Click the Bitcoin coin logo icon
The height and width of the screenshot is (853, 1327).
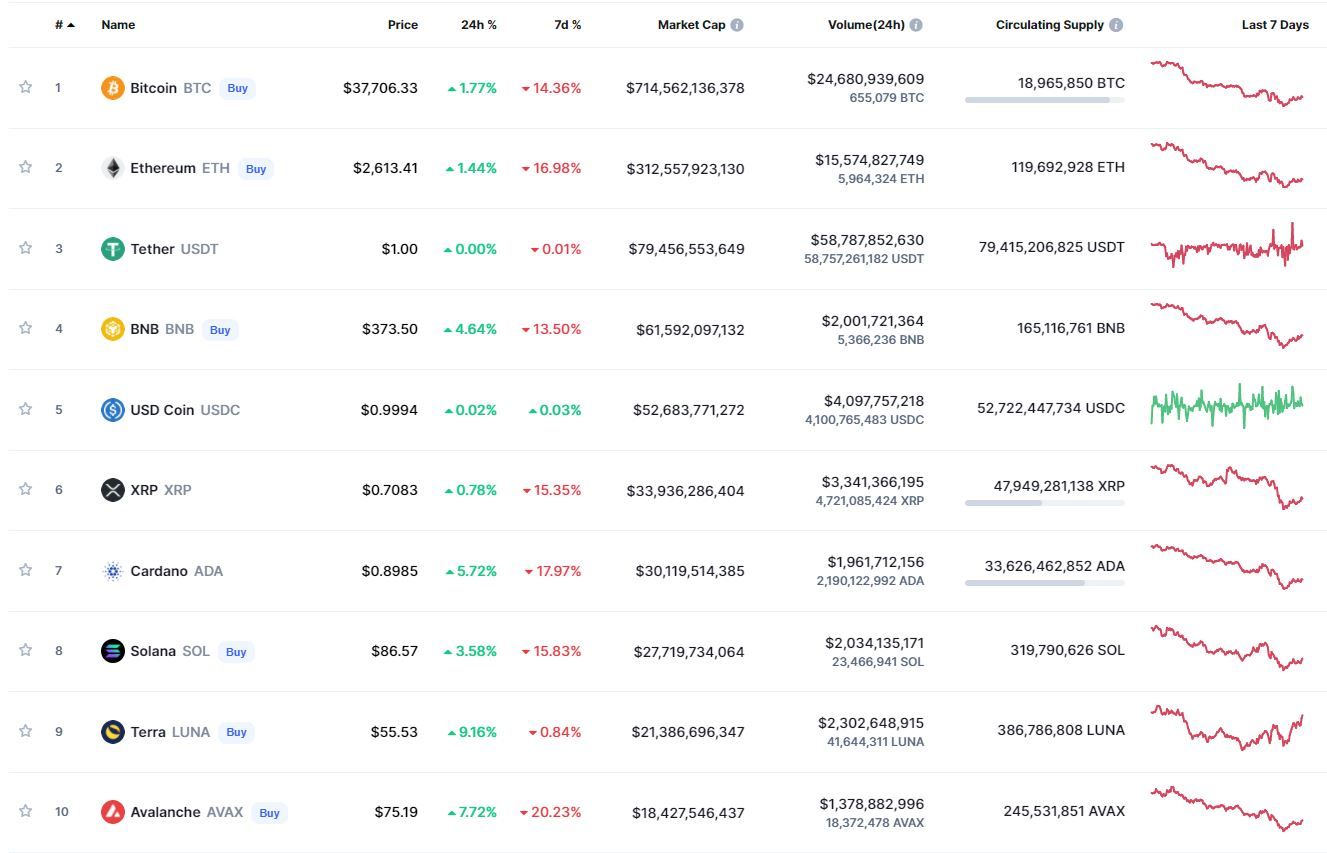113,88
